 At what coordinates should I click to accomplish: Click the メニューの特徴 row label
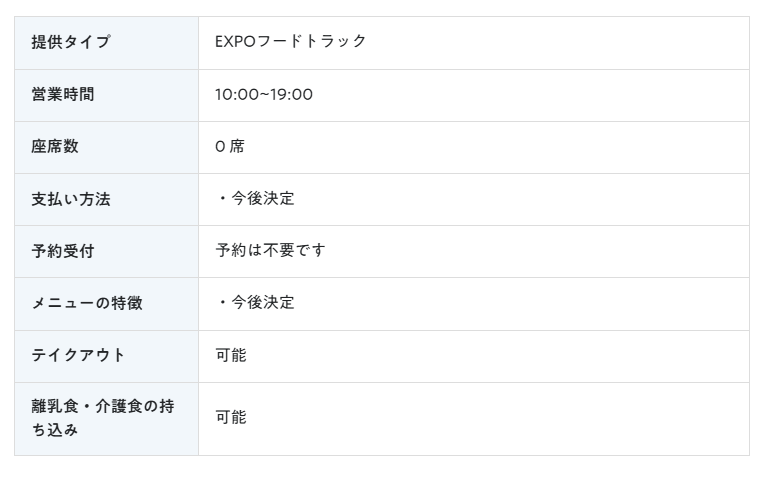(87, 303)
